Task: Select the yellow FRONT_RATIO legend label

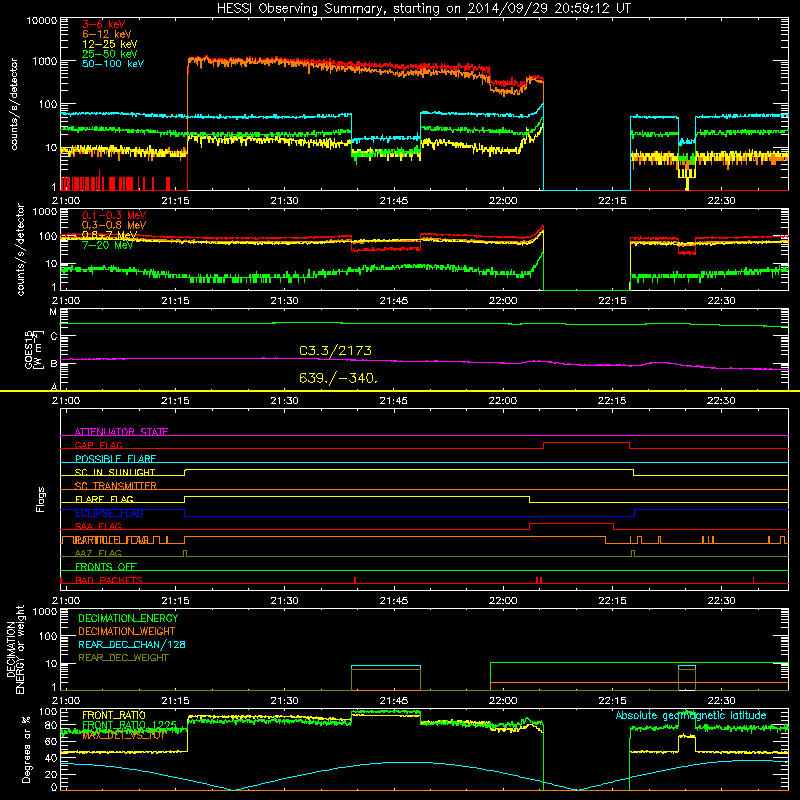Action: (114, 715)
